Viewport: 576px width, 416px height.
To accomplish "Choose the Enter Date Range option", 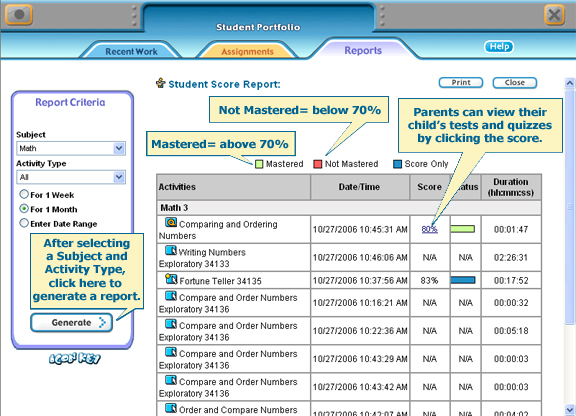I will 24,223.
